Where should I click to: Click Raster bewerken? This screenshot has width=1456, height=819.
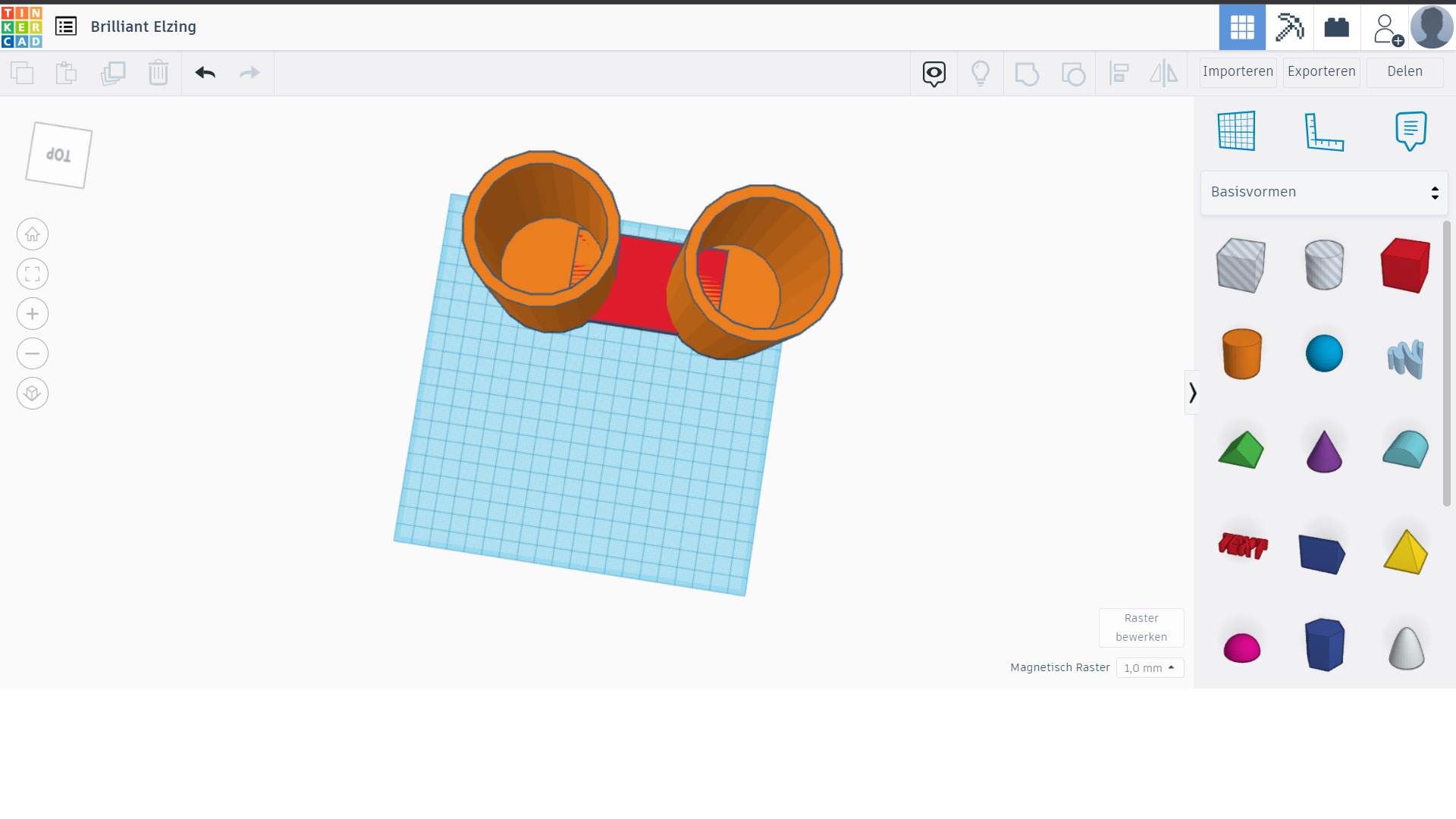coord(1141,628)
